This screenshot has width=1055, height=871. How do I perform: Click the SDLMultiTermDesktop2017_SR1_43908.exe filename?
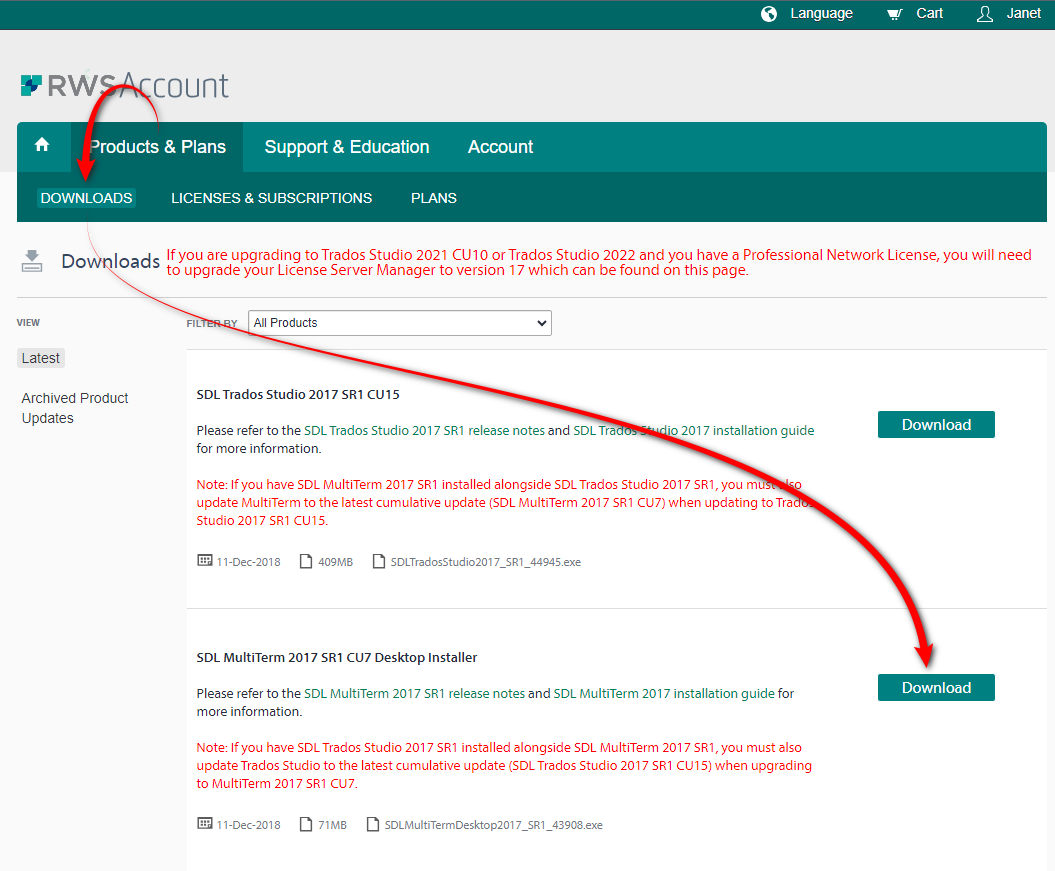(x=493, y=825)
